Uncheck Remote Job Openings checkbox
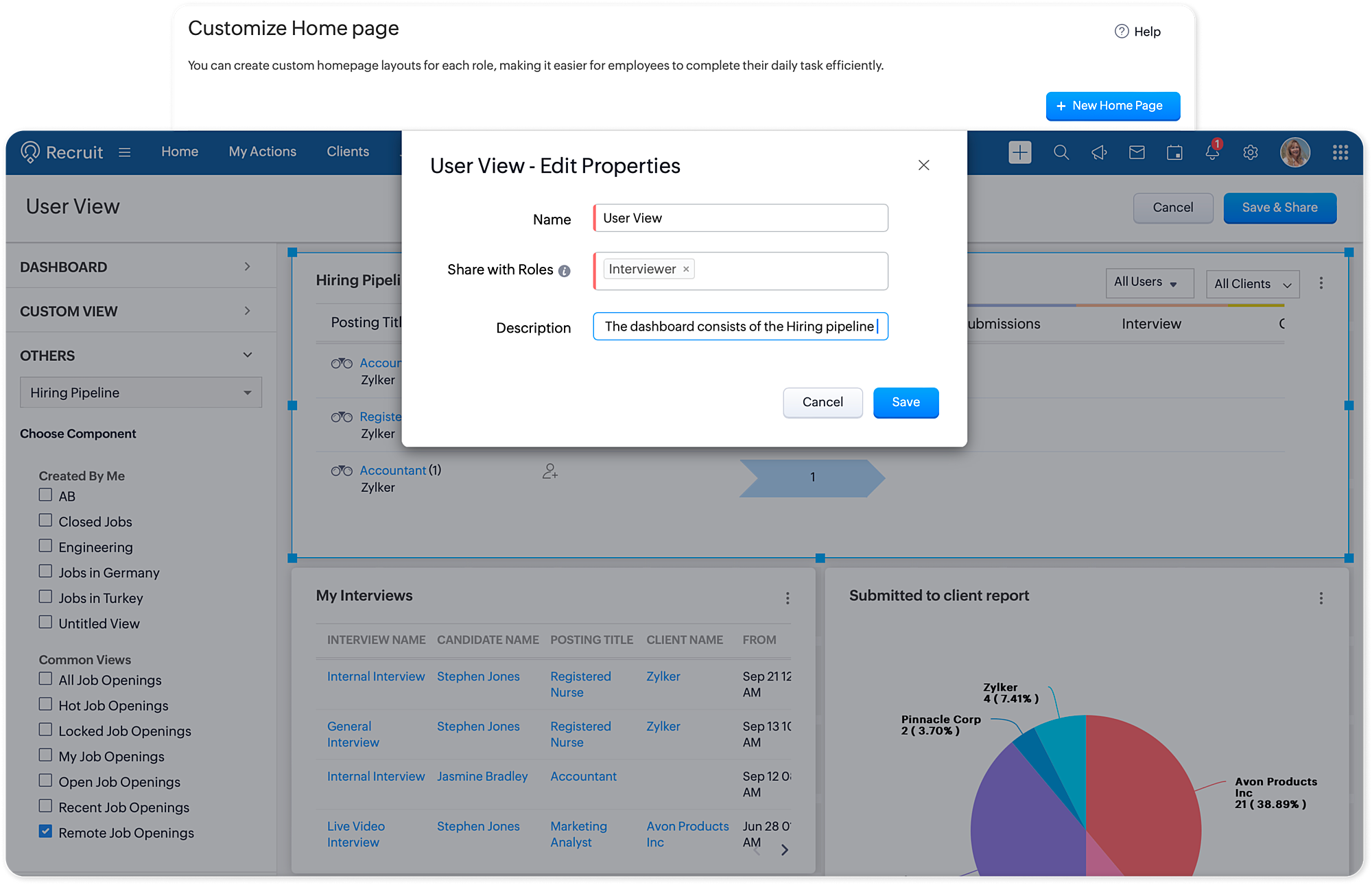The width and height of the screenshot is (1372, 885). 45,831
